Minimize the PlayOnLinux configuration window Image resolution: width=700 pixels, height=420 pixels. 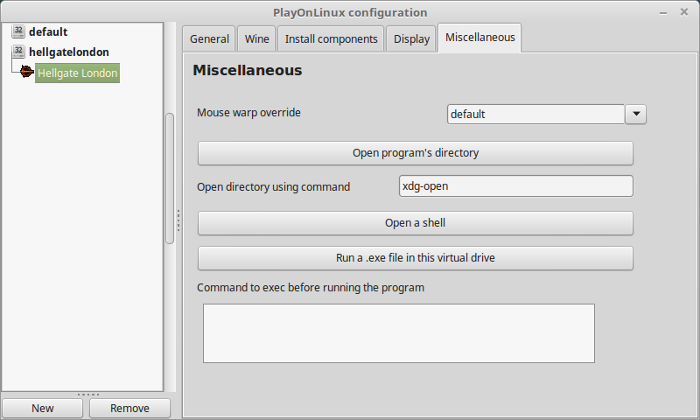click(663, 13)
